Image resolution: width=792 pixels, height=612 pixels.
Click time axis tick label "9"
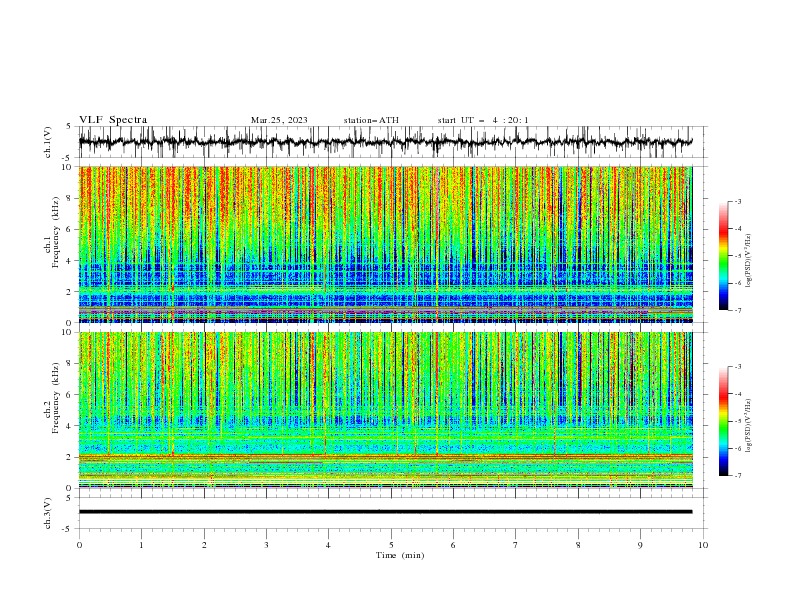pyautogui.click(x=640, y=545)
